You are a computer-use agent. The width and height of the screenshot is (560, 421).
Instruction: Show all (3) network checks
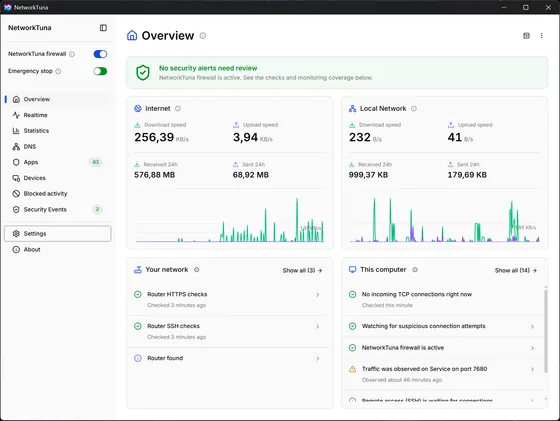302,271
